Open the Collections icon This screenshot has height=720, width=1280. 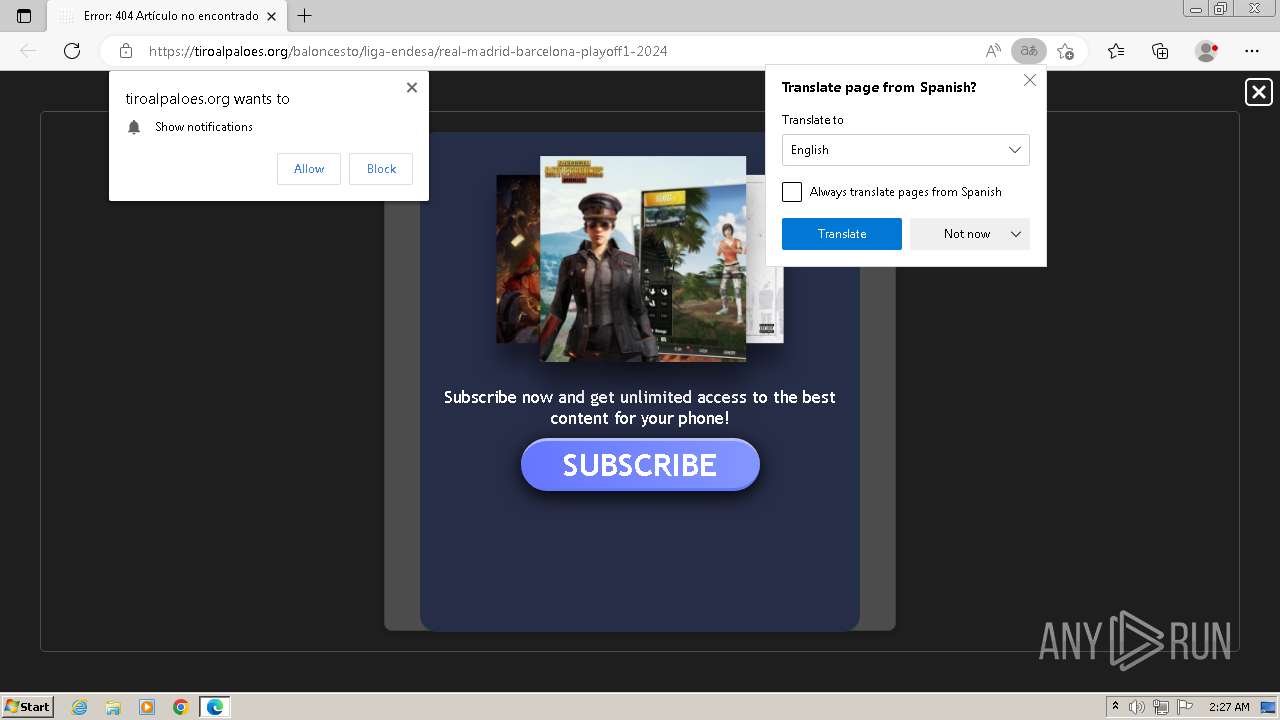coord(1160,51)
